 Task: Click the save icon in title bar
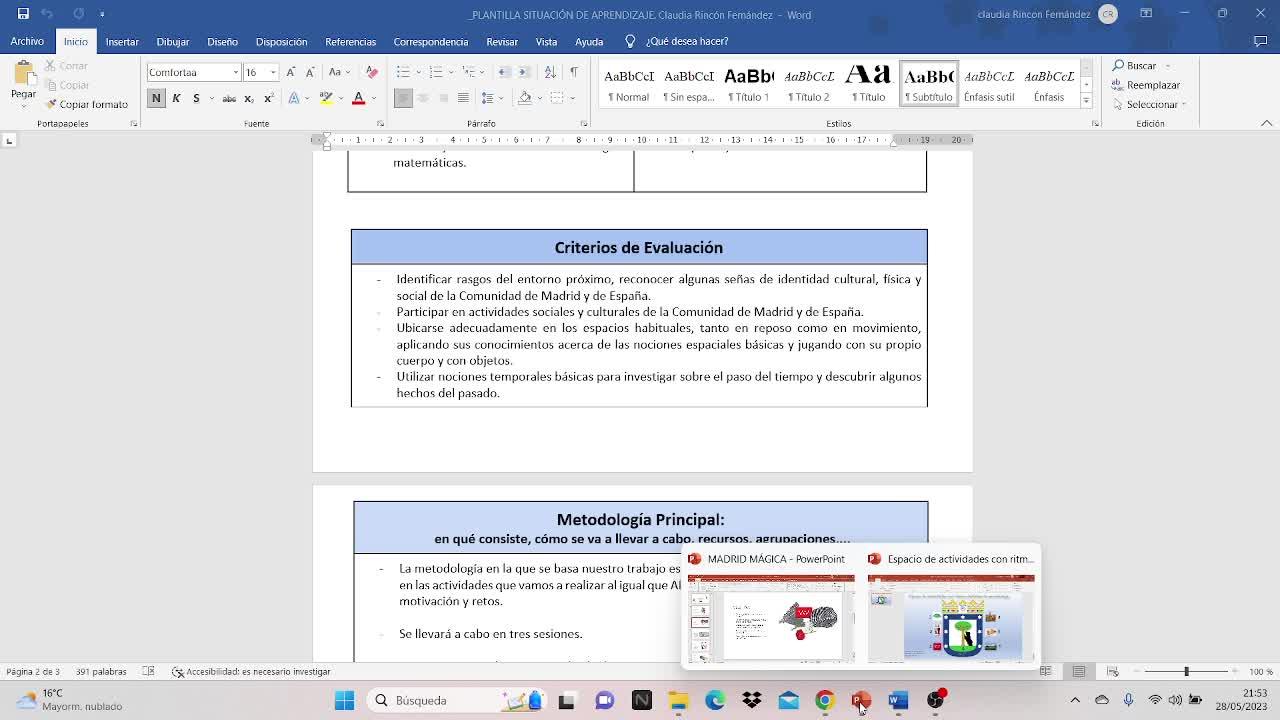pyautogui.click(x=23, y=14)
